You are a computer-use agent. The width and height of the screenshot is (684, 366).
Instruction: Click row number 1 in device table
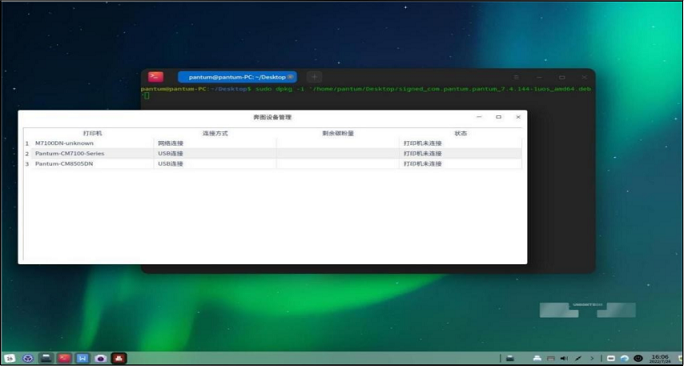pyautogui.click(x=27, y=143)
